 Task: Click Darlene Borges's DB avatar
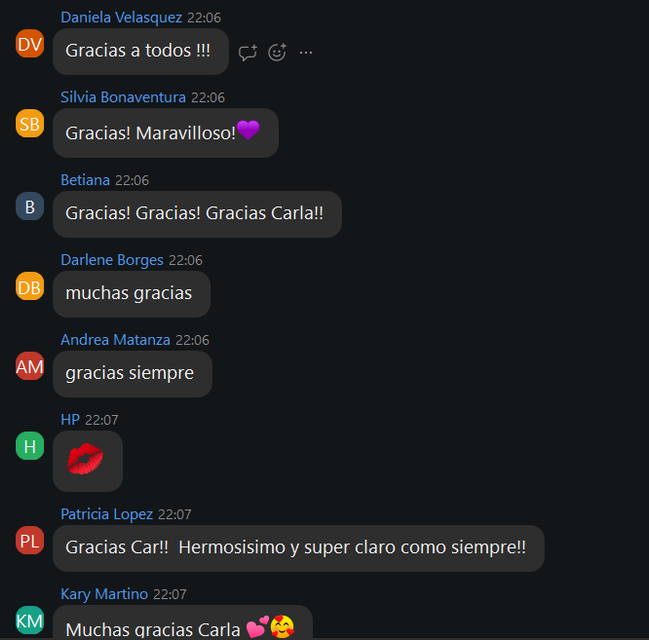pos(30,286)
